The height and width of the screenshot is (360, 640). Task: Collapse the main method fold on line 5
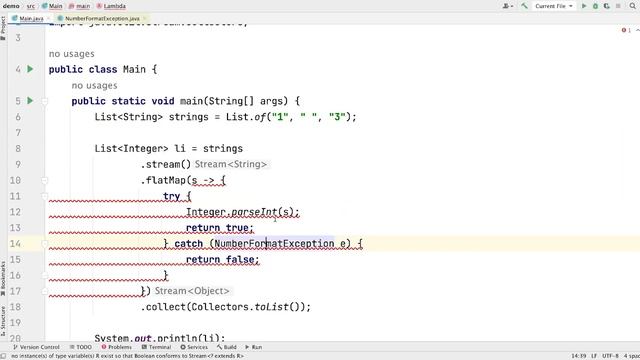44,101
